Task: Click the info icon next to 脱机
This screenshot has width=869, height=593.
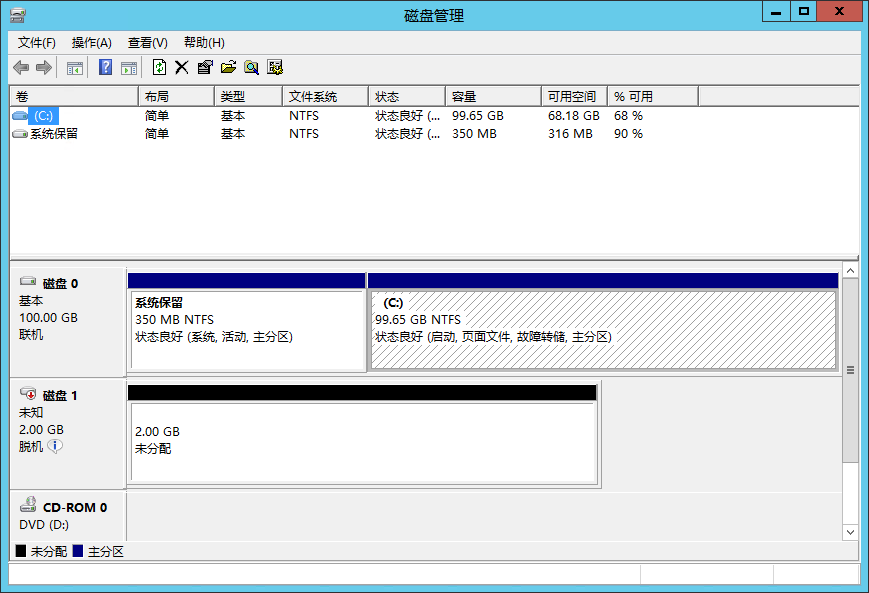Action: click(55, 446)
